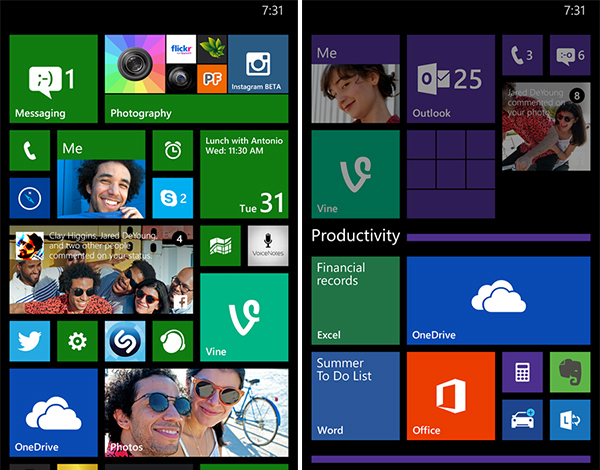Tap the 7:31 clock on left screen

tap(272, 10)
